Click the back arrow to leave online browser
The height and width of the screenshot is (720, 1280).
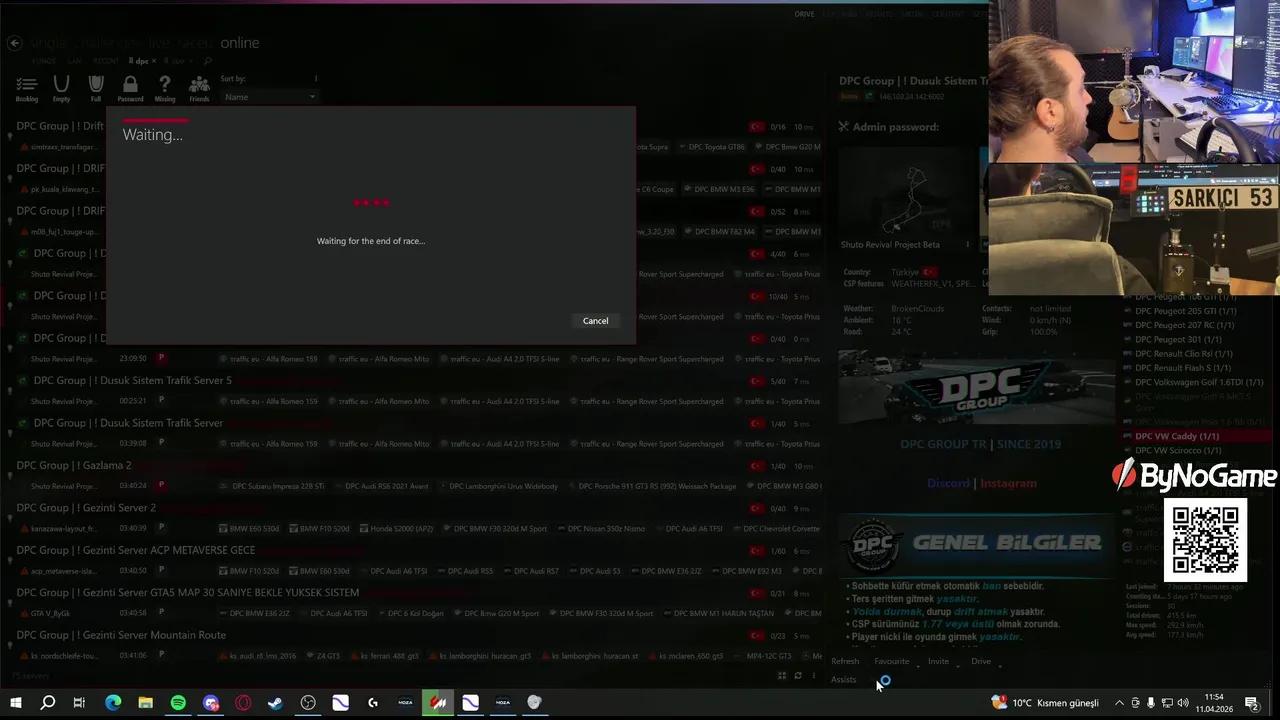coord(14,42)
